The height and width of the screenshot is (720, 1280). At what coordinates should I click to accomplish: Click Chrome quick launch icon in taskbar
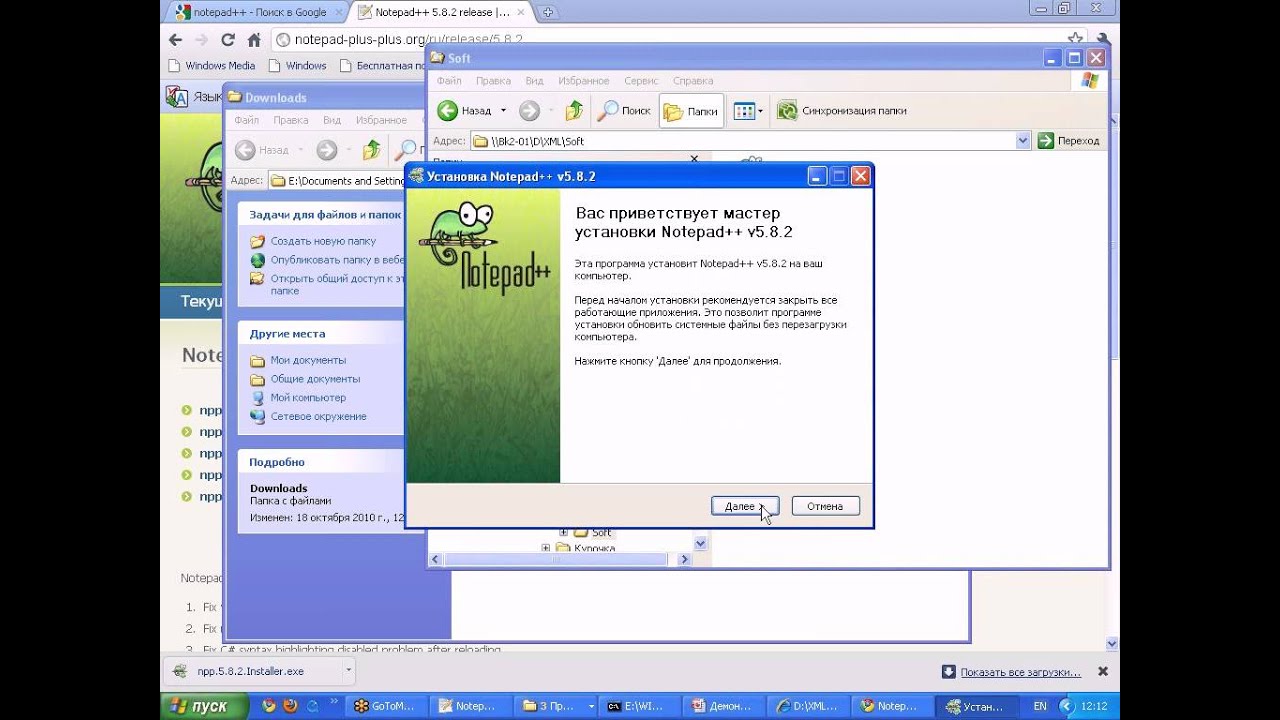click(268, 706)
